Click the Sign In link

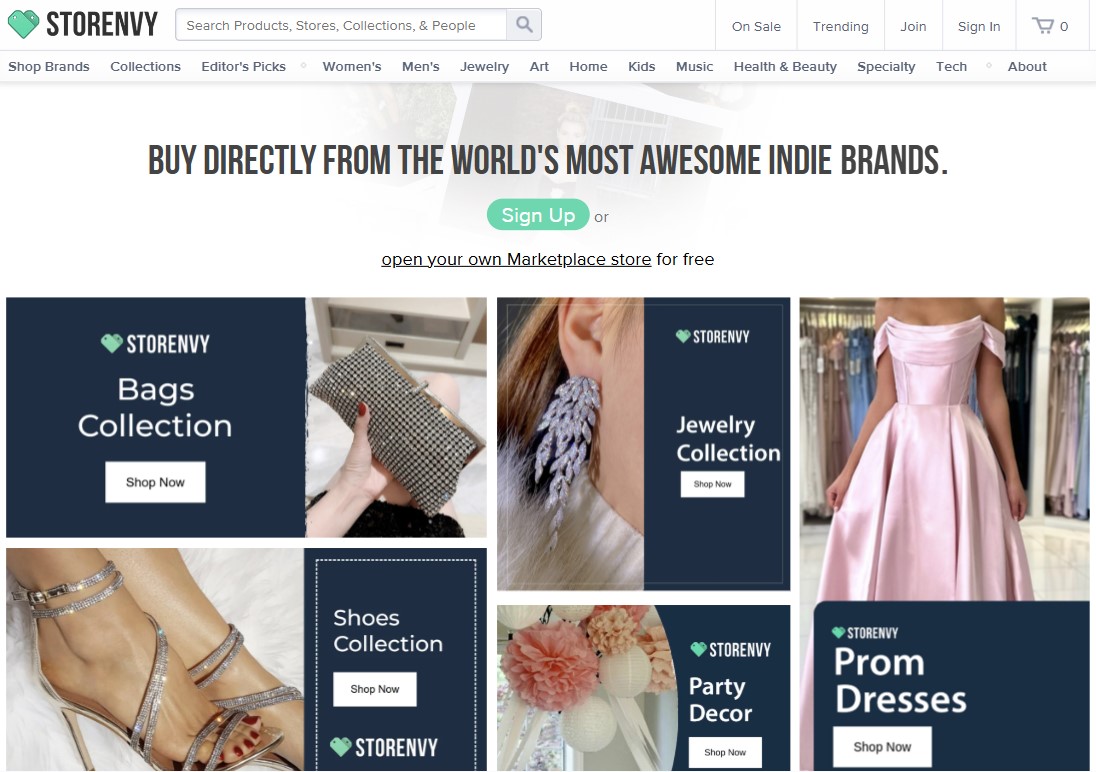[x=978, y=26]
